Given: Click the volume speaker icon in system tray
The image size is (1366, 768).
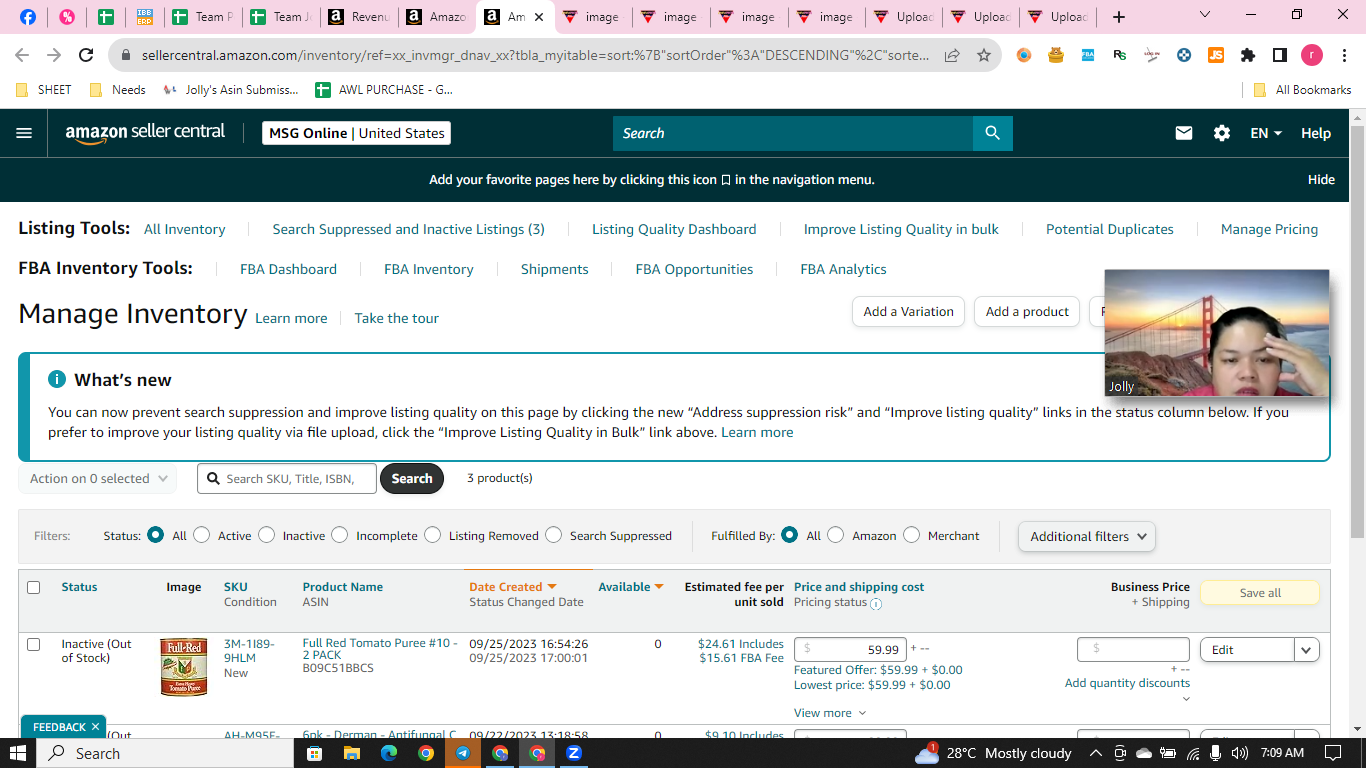Looking at the screenshot, I should point(1240,753).
